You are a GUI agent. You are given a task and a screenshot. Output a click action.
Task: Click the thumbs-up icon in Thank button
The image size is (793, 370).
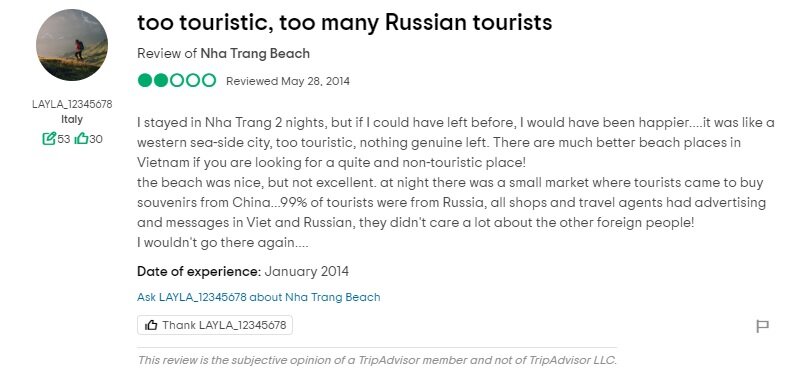pyautogui.click(x=151, y=325)
